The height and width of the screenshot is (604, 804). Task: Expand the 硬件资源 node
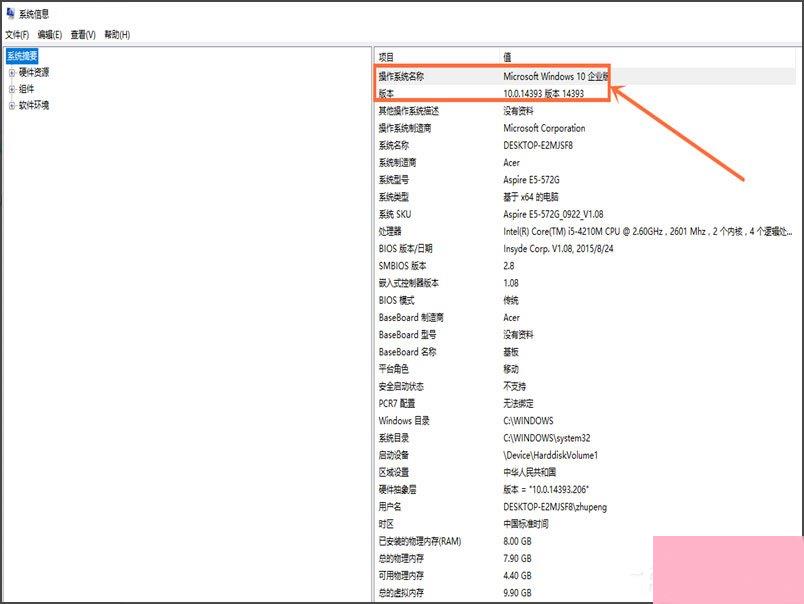[x=12, y=72]
